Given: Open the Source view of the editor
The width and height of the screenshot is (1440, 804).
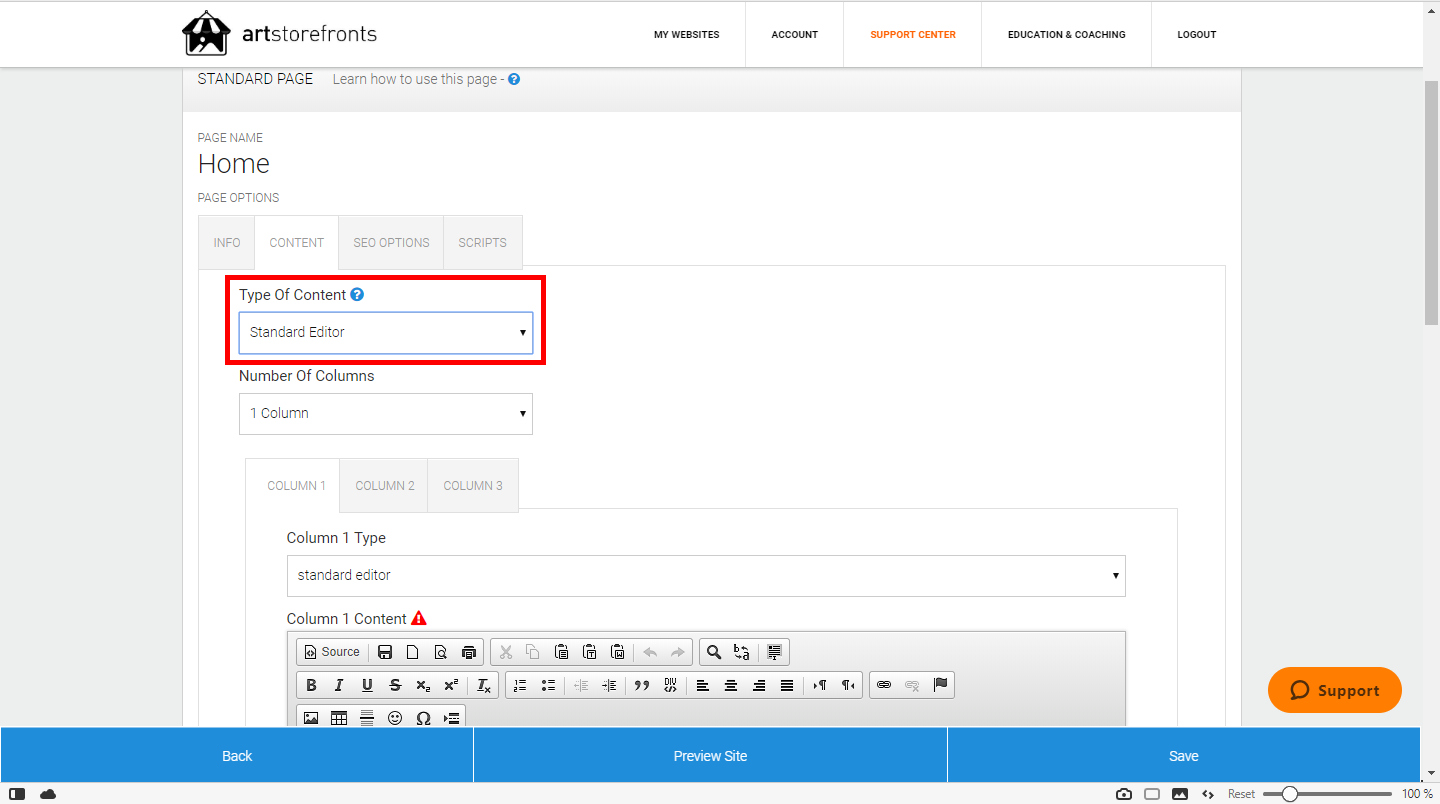Looking at the screenshot, I should [331, 651].
